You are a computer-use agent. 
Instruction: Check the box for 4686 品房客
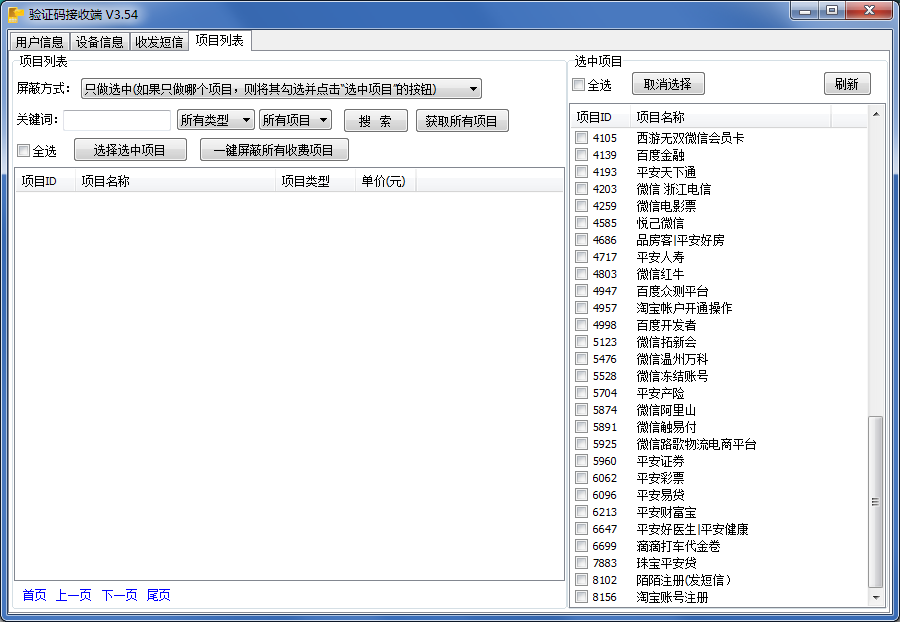pos(581,240)
